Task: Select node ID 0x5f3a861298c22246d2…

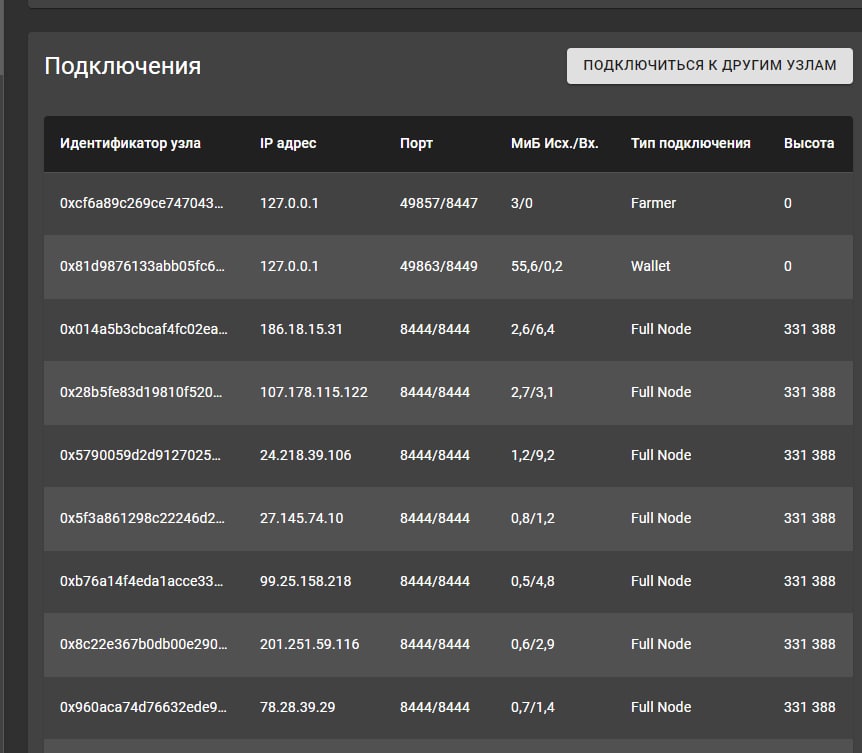Action: point(142,518)
